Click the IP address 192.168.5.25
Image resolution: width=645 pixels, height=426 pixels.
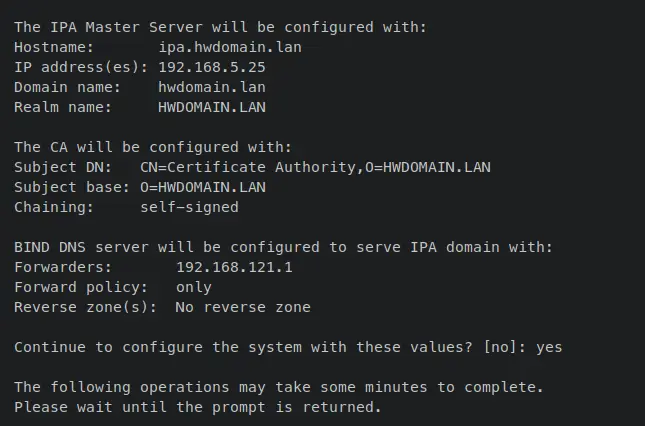click(x=212, y=66)
